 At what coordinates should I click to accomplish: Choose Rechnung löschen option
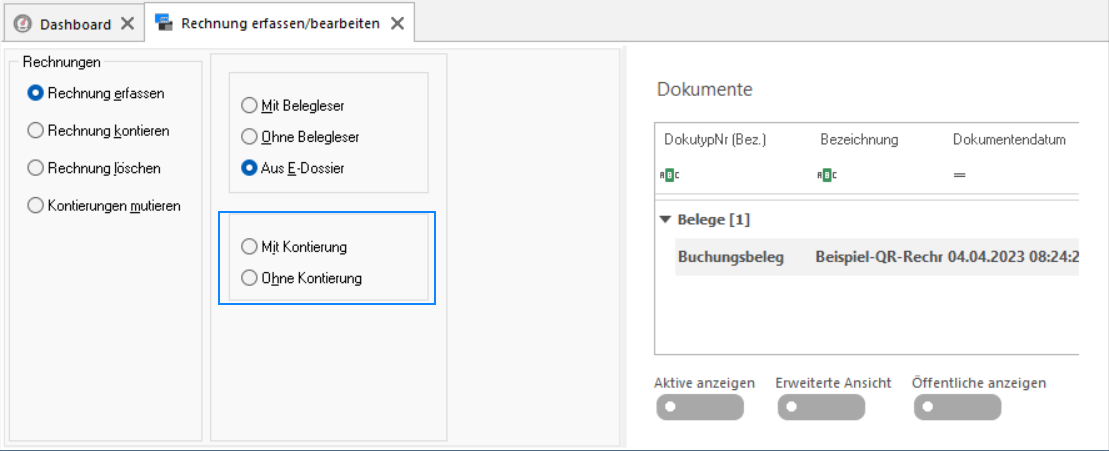93,168
